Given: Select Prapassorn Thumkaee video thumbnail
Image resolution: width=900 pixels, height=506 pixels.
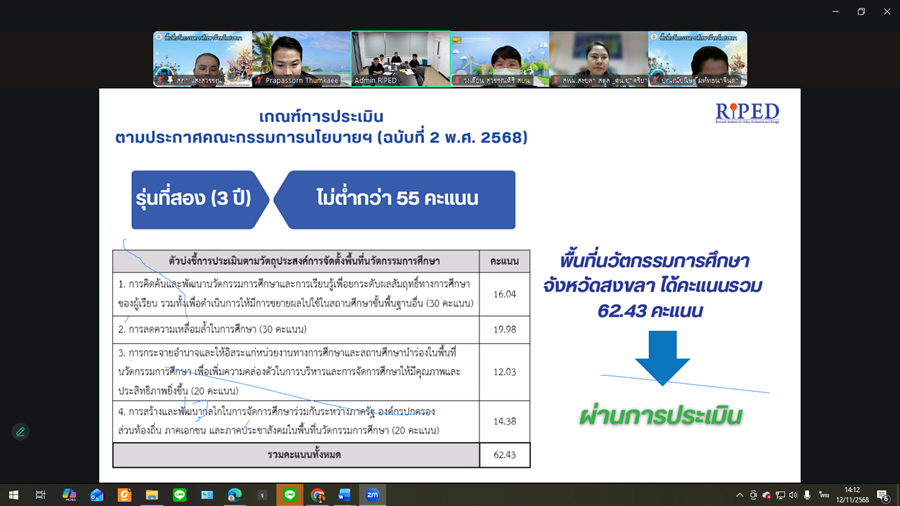Looking at the screenshot, I should [x=301, y=59].
